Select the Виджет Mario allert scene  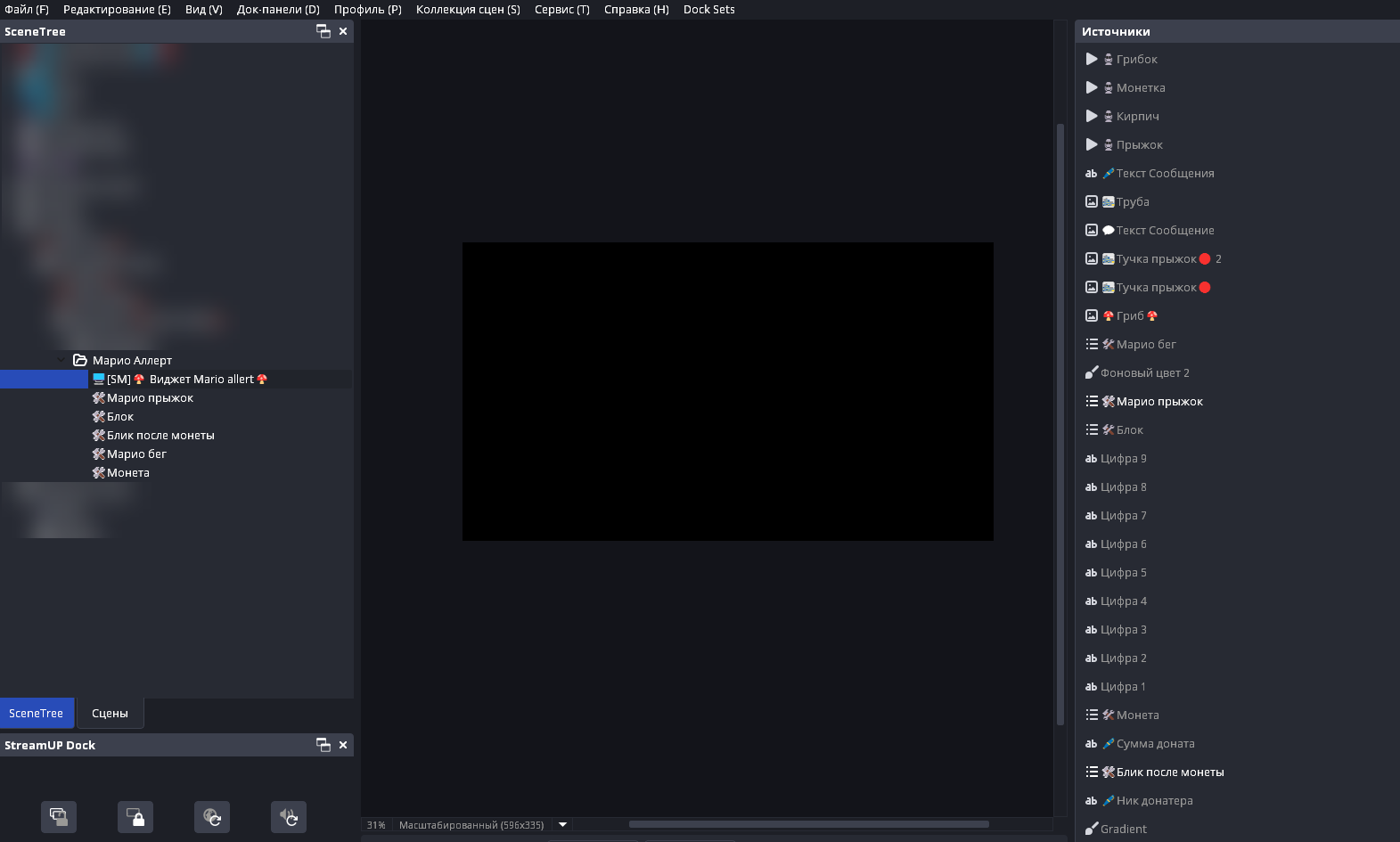coord(201,380)
